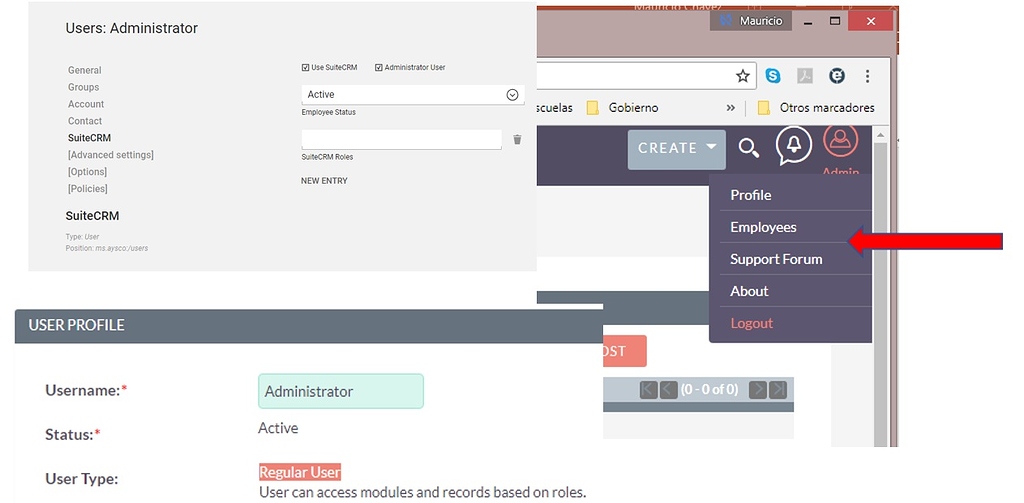Open the Contact section in the Users sidebar

(85, 121)
